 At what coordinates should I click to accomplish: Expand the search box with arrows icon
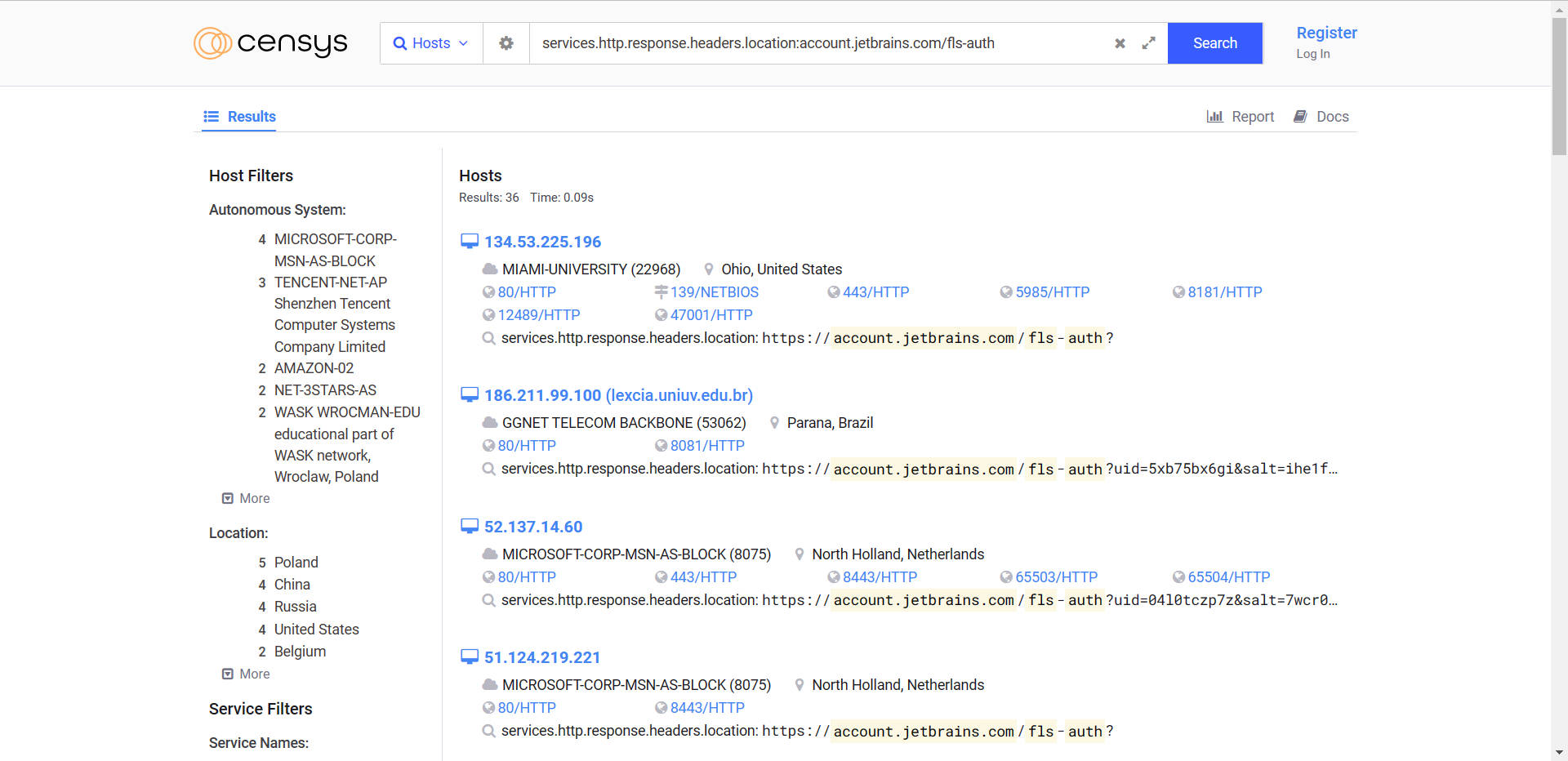coord(1148,43)
